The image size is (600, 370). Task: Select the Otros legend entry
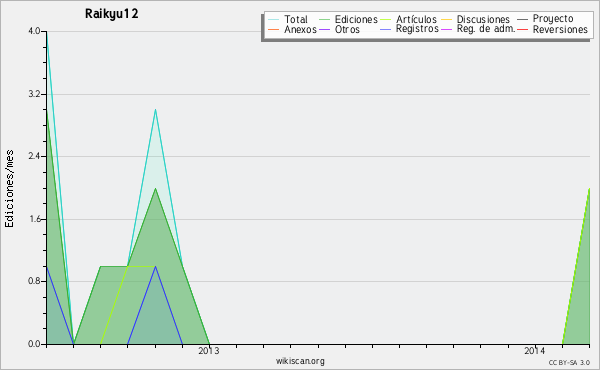click(x=347, y=29)
